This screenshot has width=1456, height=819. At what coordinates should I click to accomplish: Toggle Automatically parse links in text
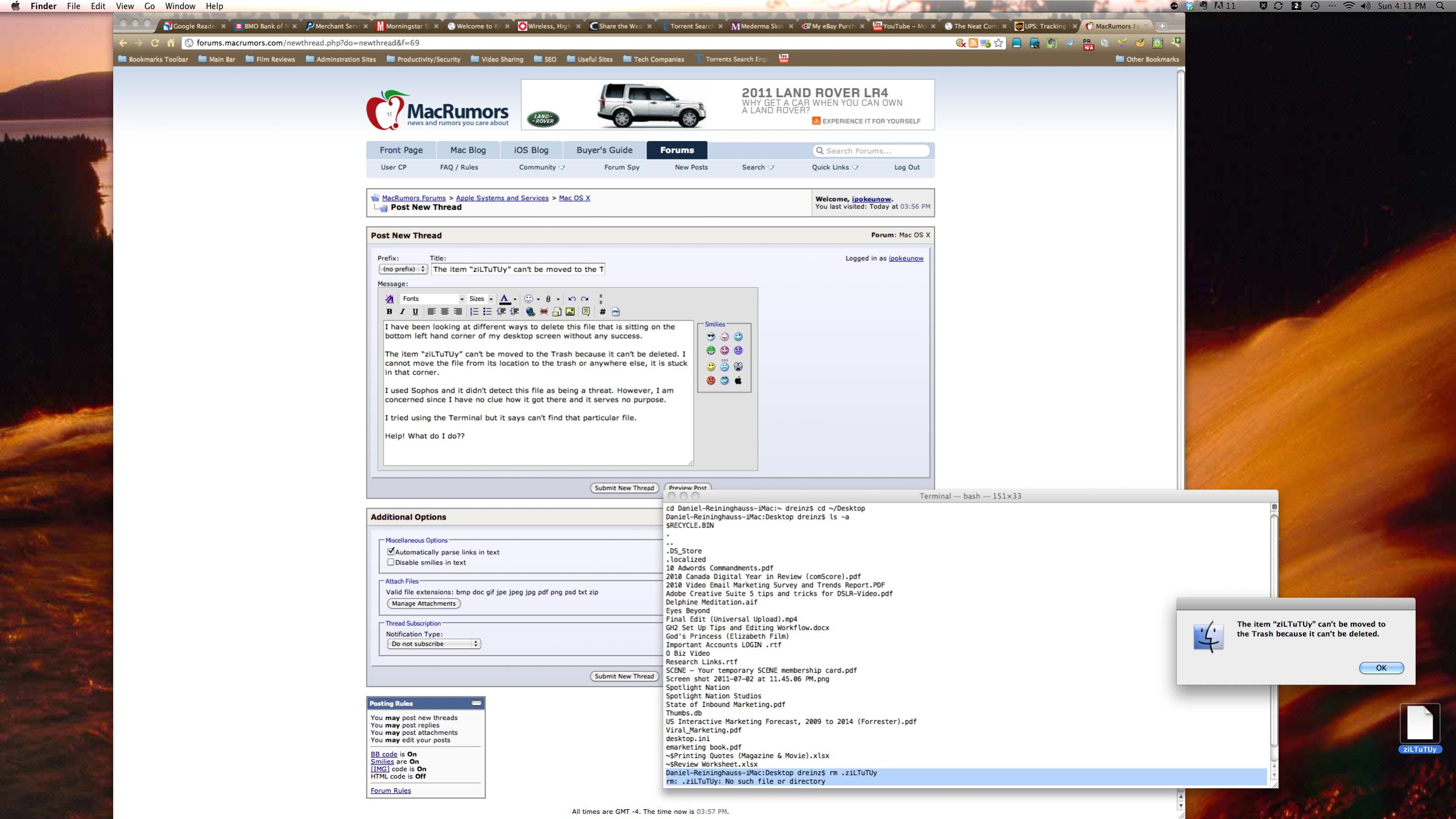tap(391, 552)
